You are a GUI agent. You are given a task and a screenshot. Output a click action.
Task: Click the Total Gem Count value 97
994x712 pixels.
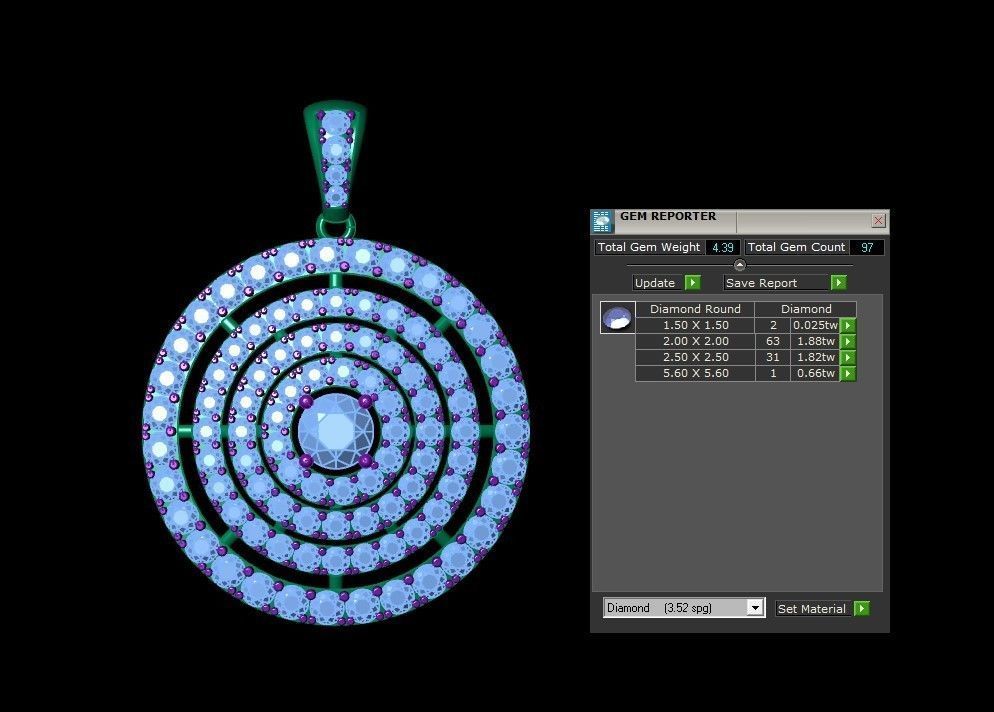tap(867, 247)
